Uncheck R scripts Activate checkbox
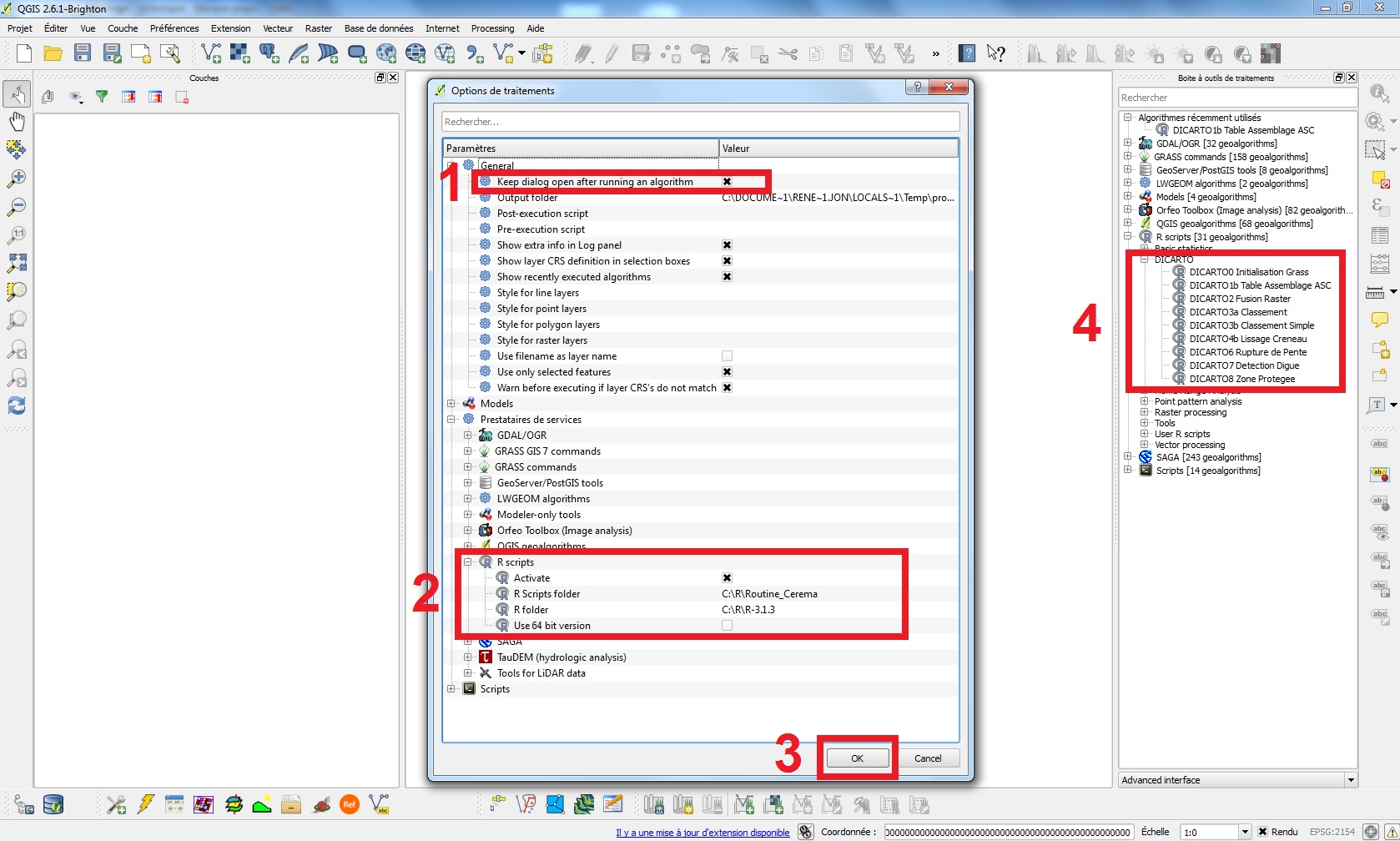Screen dimensions: 1400x841 click(727, 578)
